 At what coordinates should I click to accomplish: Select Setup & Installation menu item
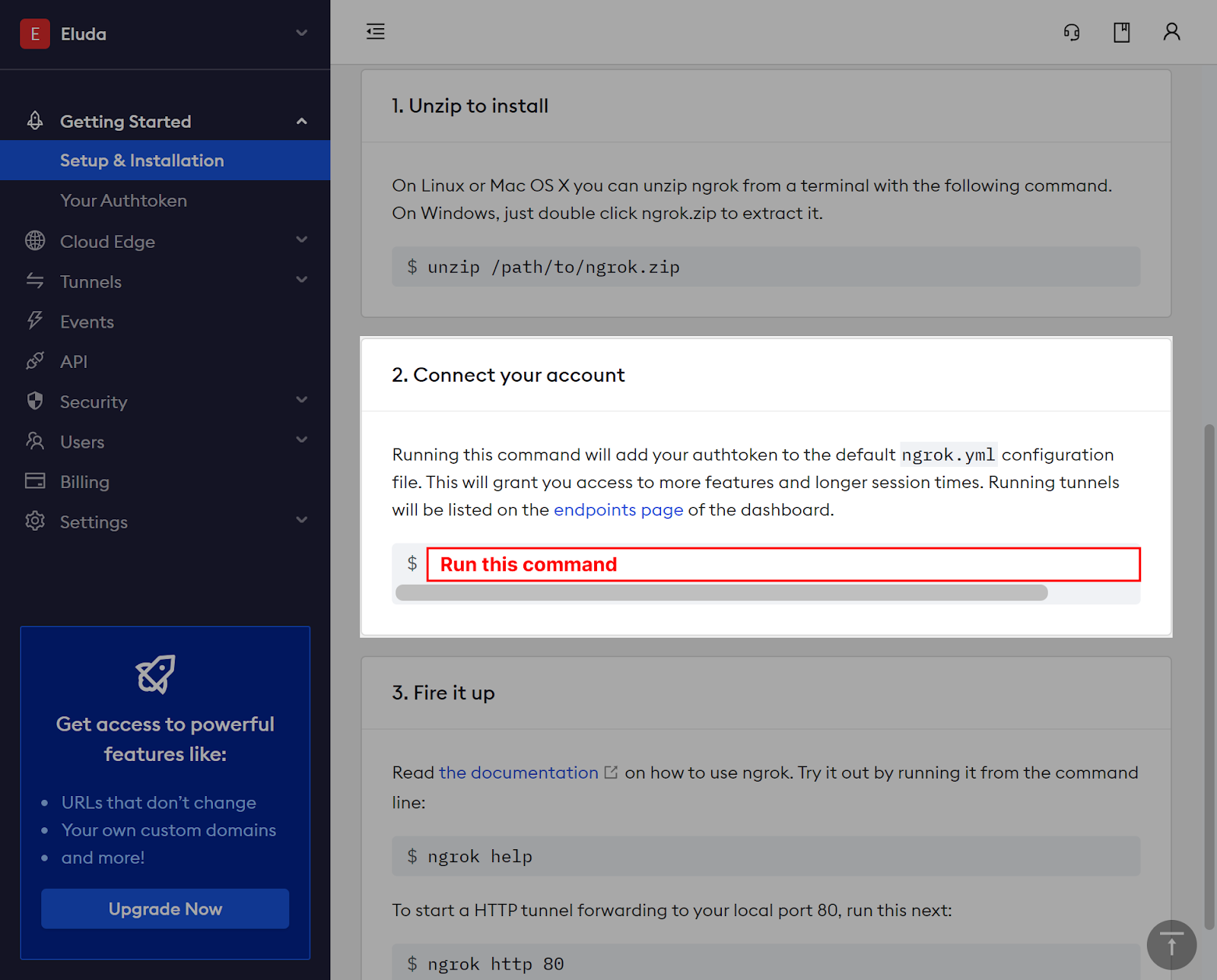(x=165, y=160)
